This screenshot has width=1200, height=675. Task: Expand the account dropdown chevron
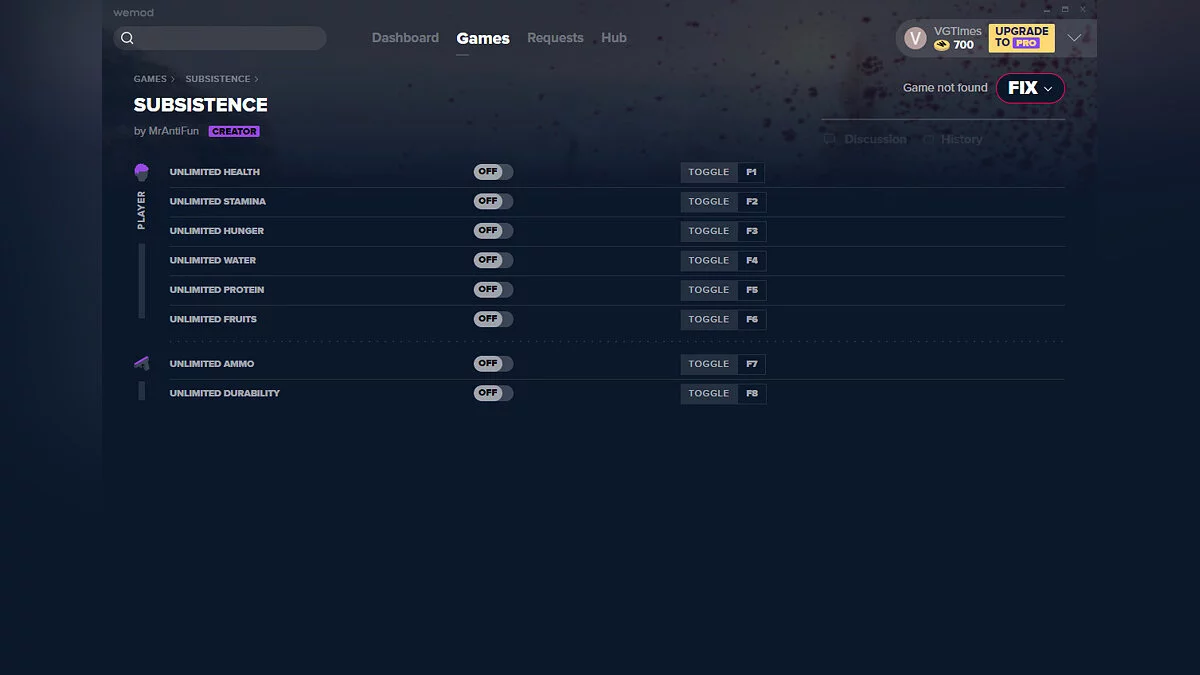(x=1075, y=38)
